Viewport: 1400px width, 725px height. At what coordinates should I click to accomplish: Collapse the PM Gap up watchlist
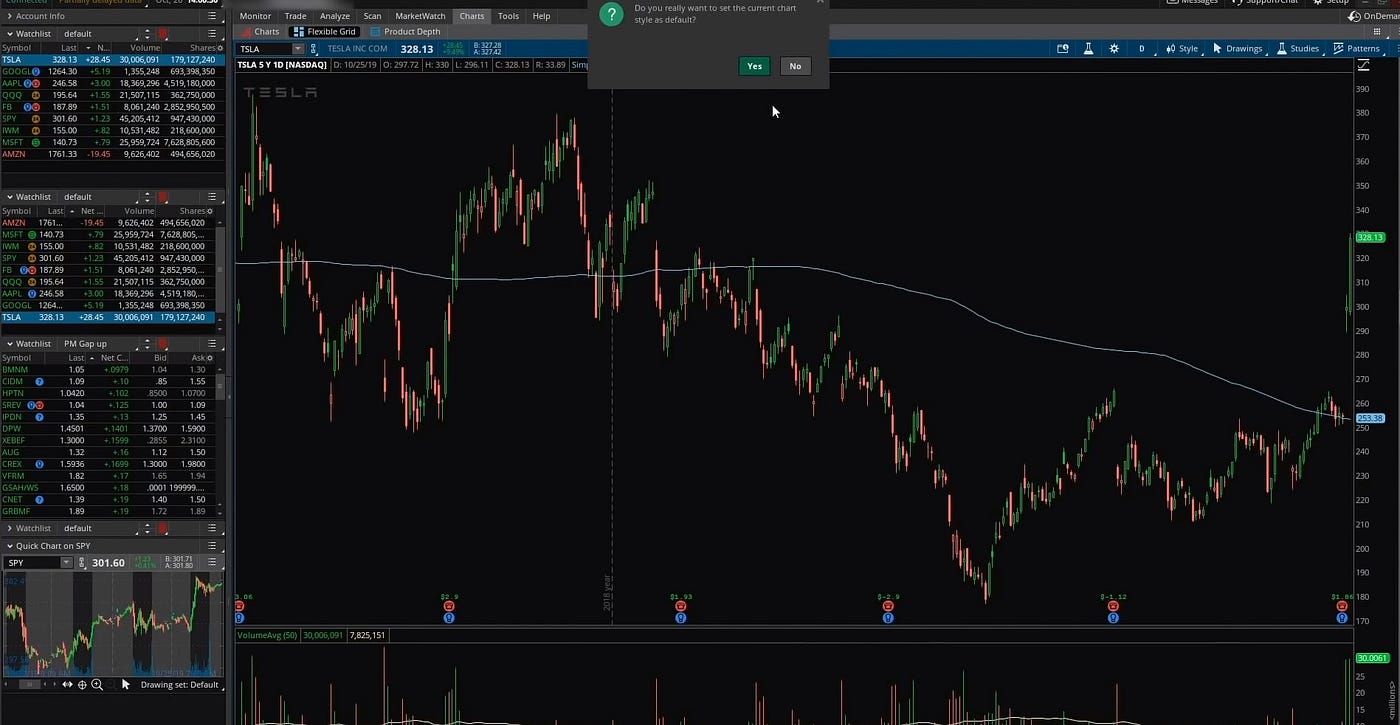9,344
